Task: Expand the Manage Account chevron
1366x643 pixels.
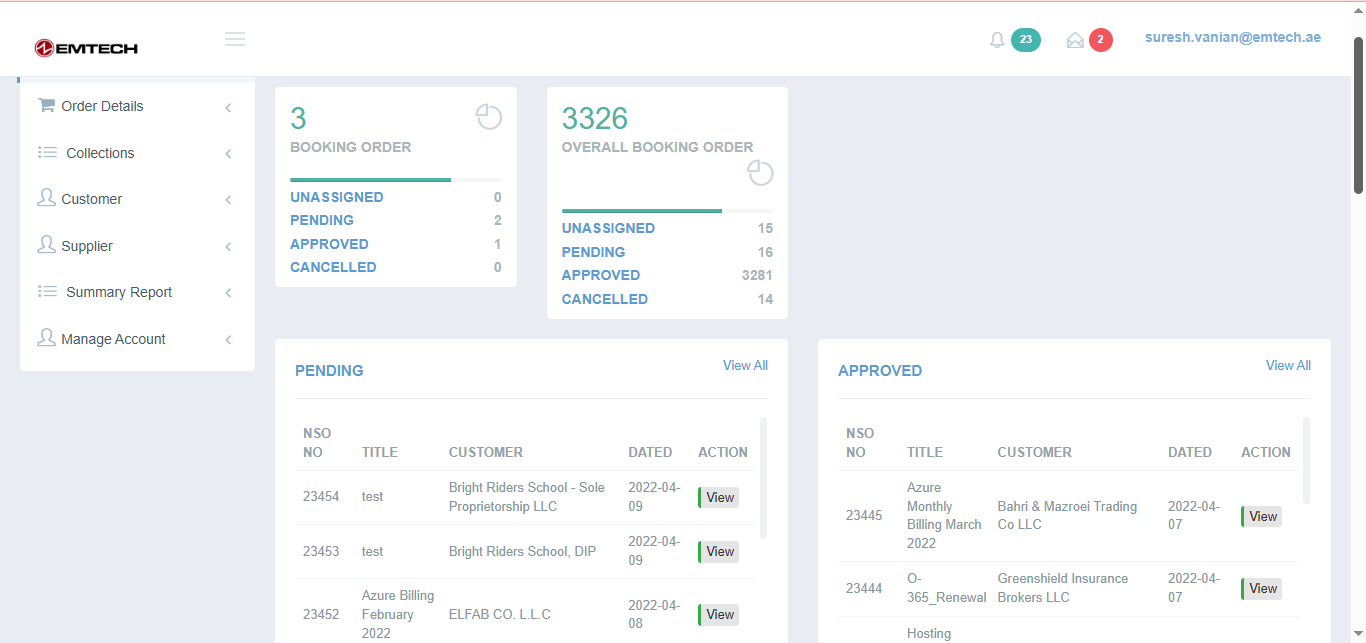Action: point(228,340)
